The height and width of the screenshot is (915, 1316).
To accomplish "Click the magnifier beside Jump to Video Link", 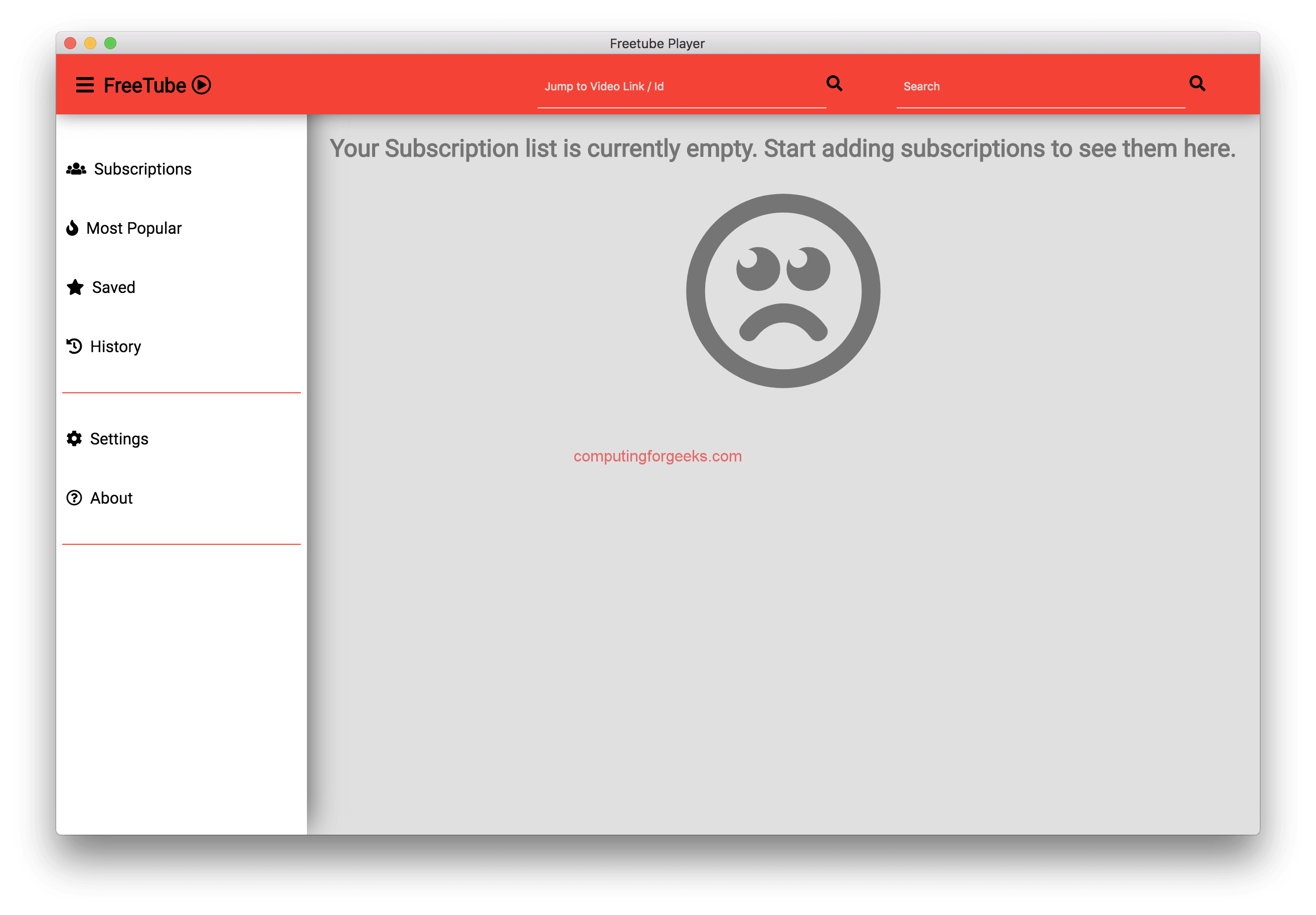I will pyautogui.click(x=835, y=84).
